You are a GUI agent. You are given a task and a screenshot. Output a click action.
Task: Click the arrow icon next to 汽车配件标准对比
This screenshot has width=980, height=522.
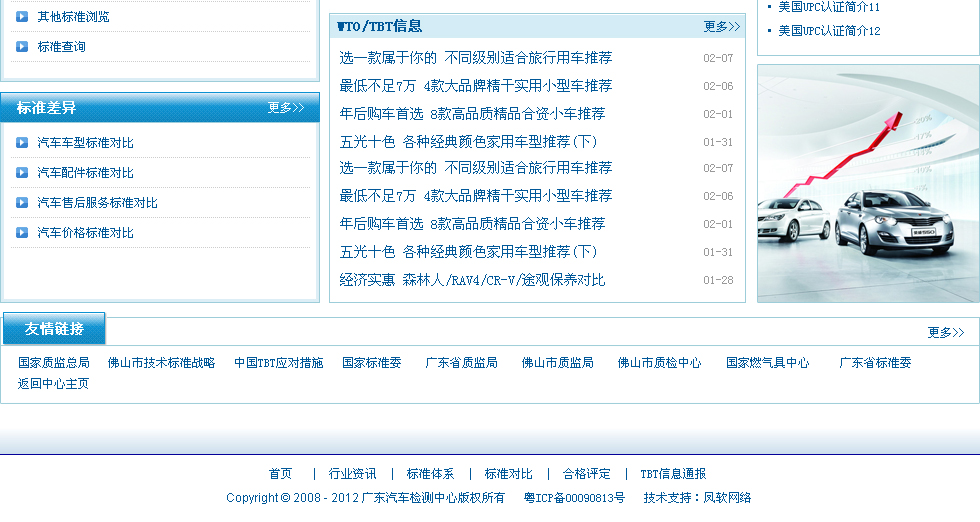tap(22, 173)
